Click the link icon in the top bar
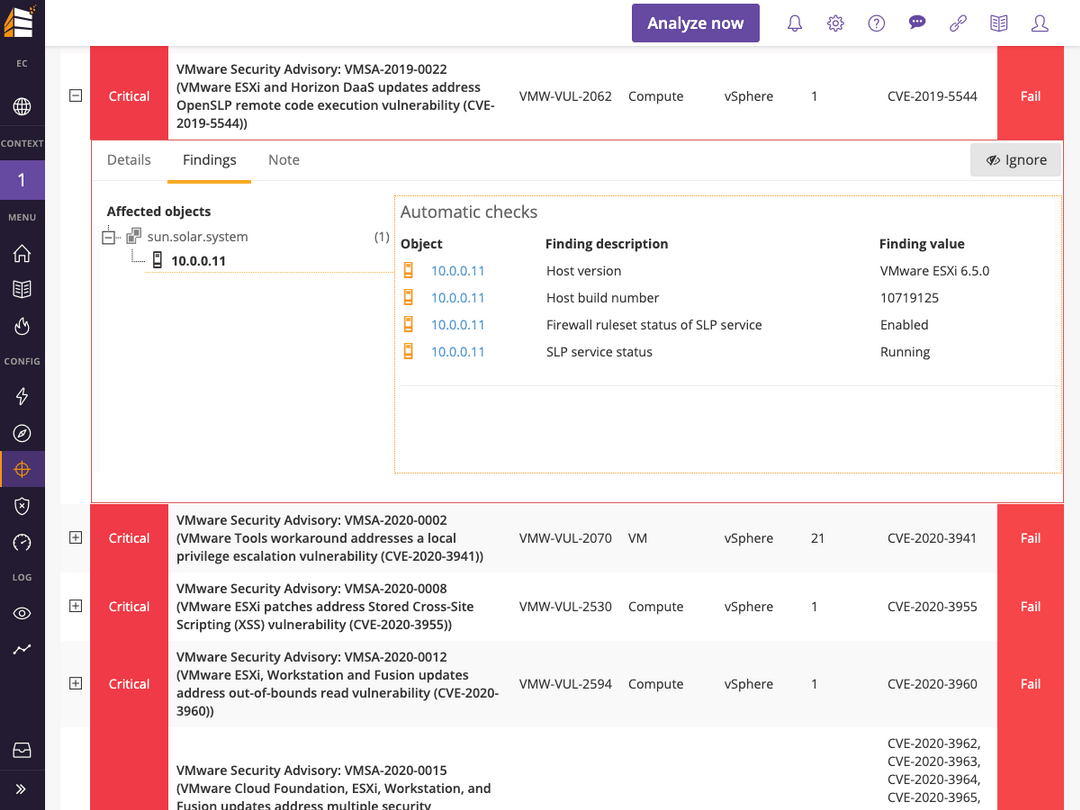The image size is (1080, 810). click(x=958, y=22)
